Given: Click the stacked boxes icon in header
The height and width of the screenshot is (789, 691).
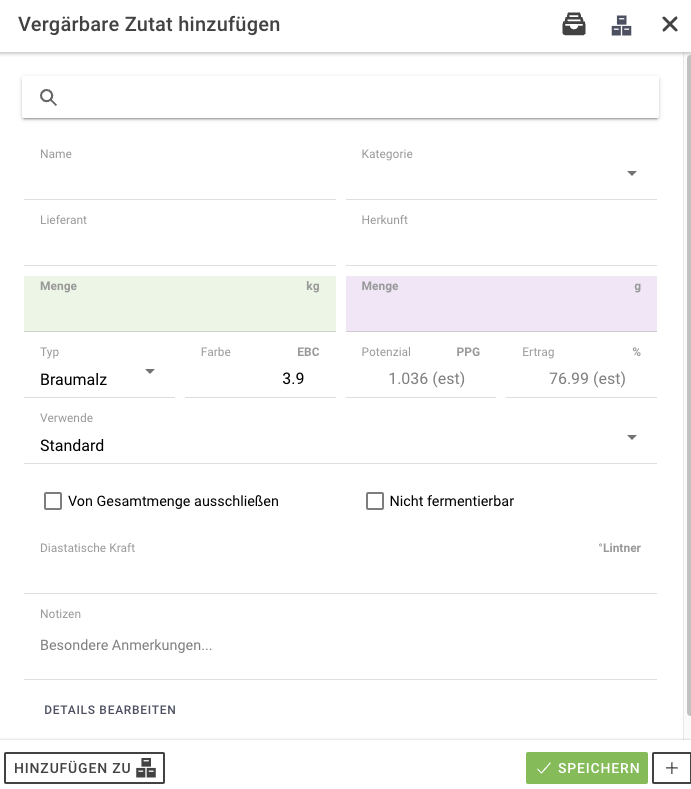Looking at the screenshot, I should [x=622, y=25].
